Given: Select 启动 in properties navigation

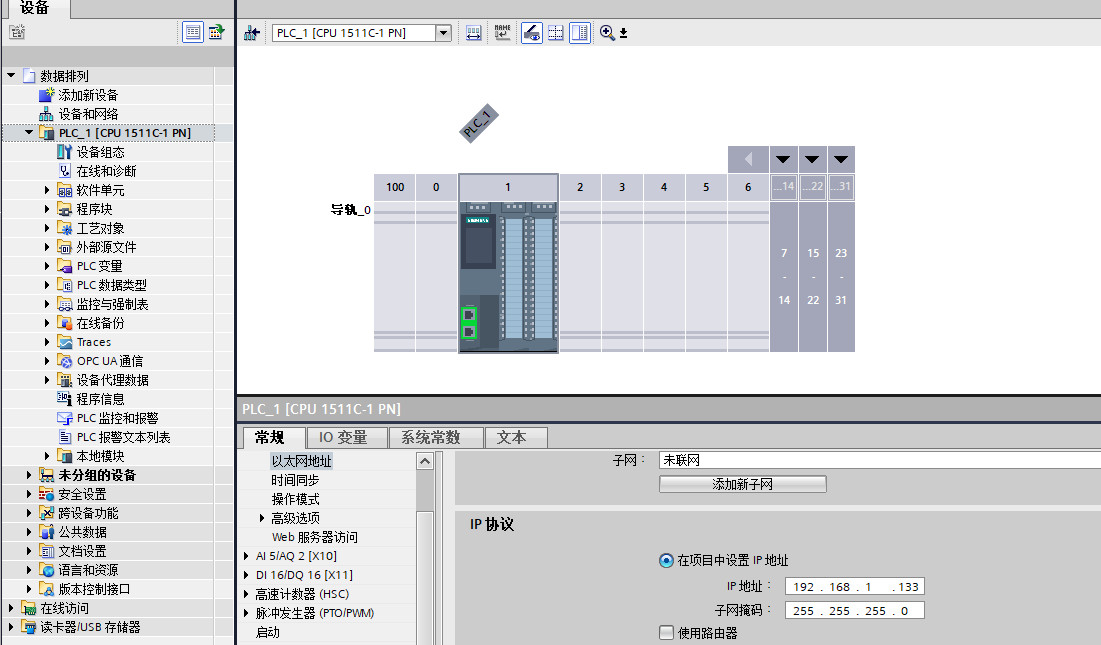Looking at the screenshot, I should coord(268,632).
